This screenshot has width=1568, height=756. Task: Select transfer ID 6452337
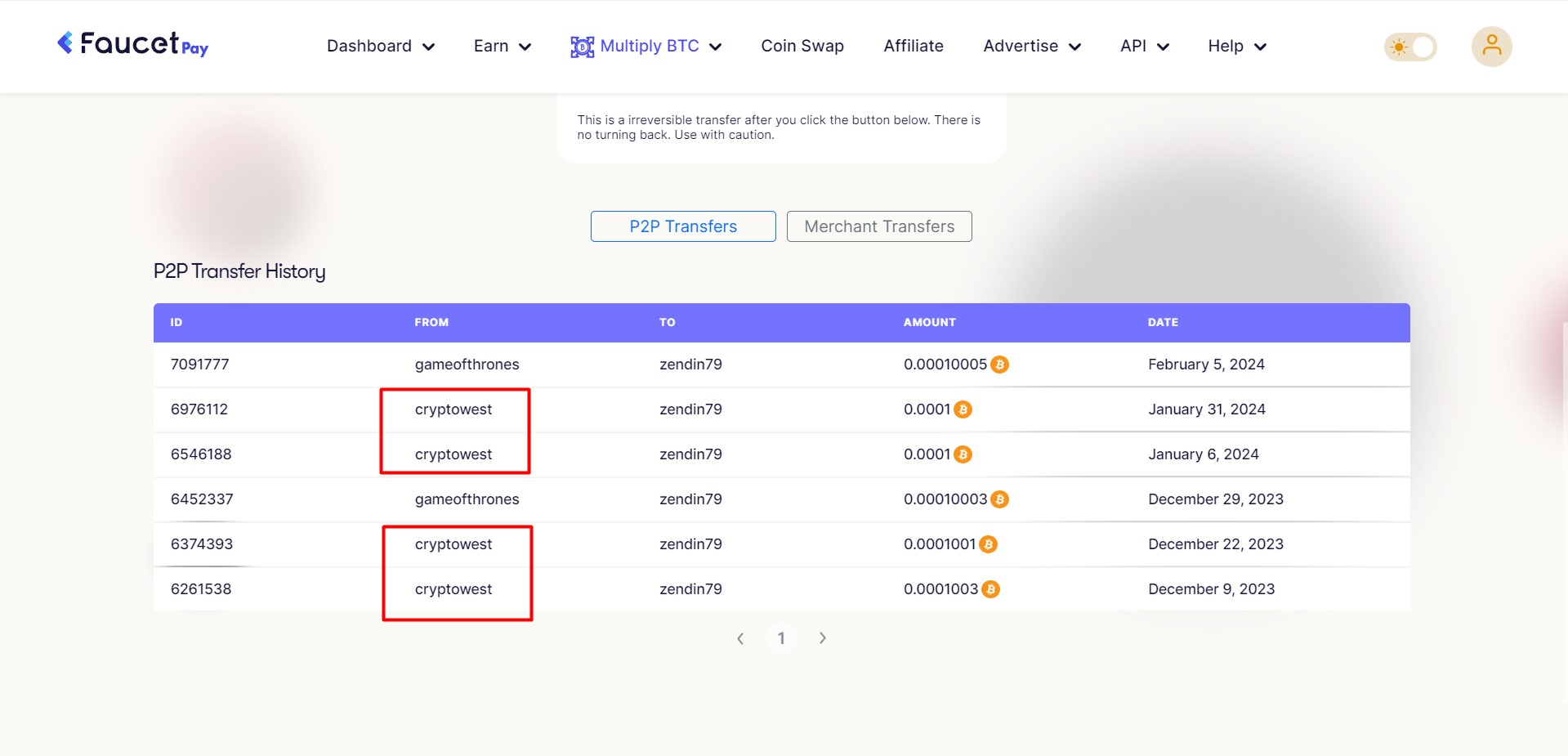click(202, 499)
